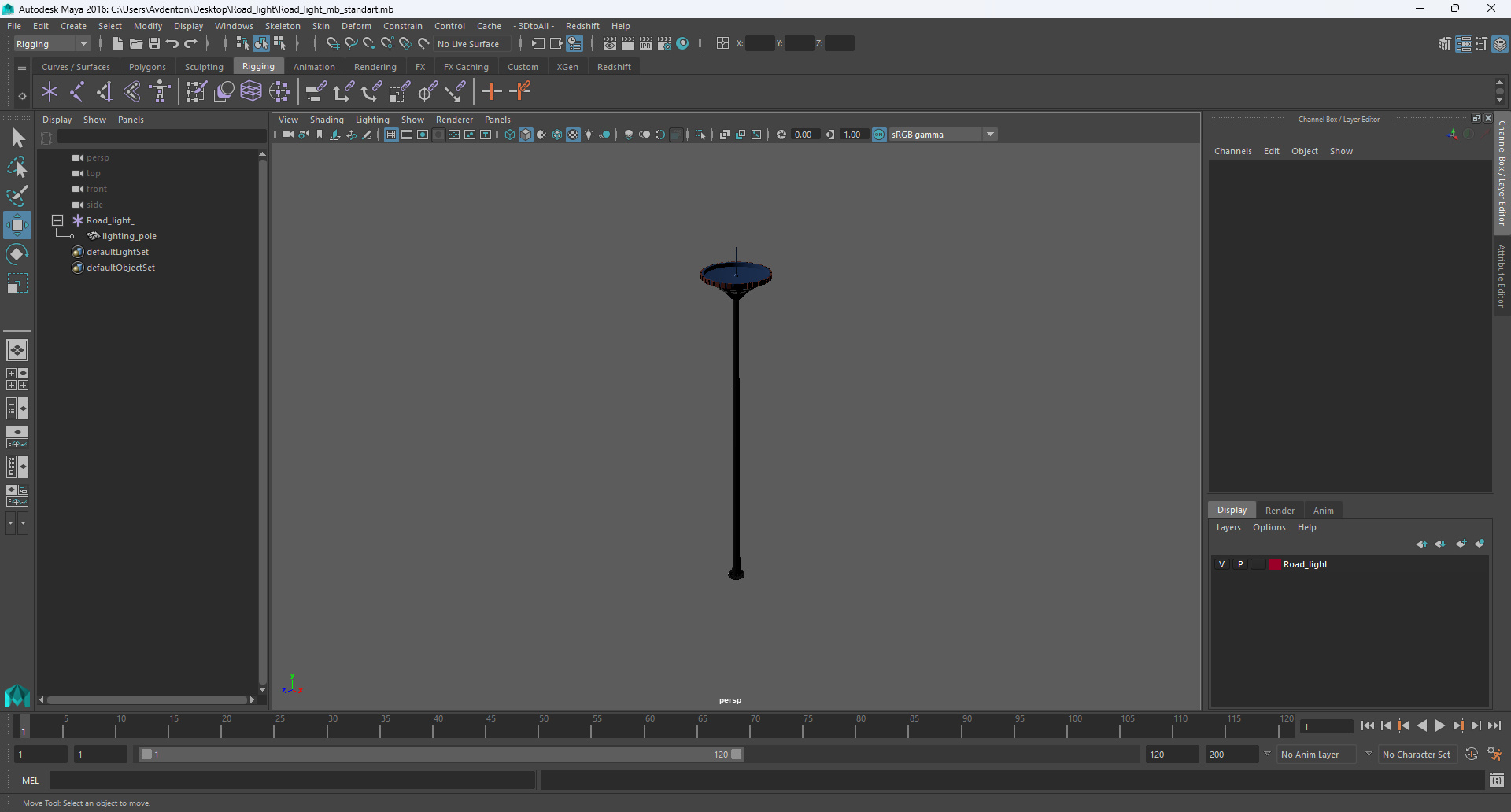
Task: Click the No Live Surface field
Action: click(473, 44)
